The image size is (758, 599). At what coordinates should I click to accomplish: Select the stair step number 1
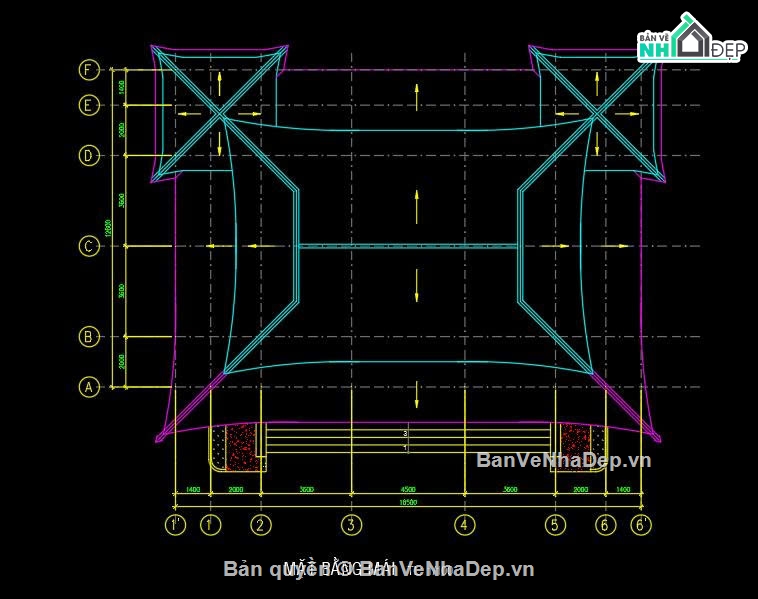(405, 448)
